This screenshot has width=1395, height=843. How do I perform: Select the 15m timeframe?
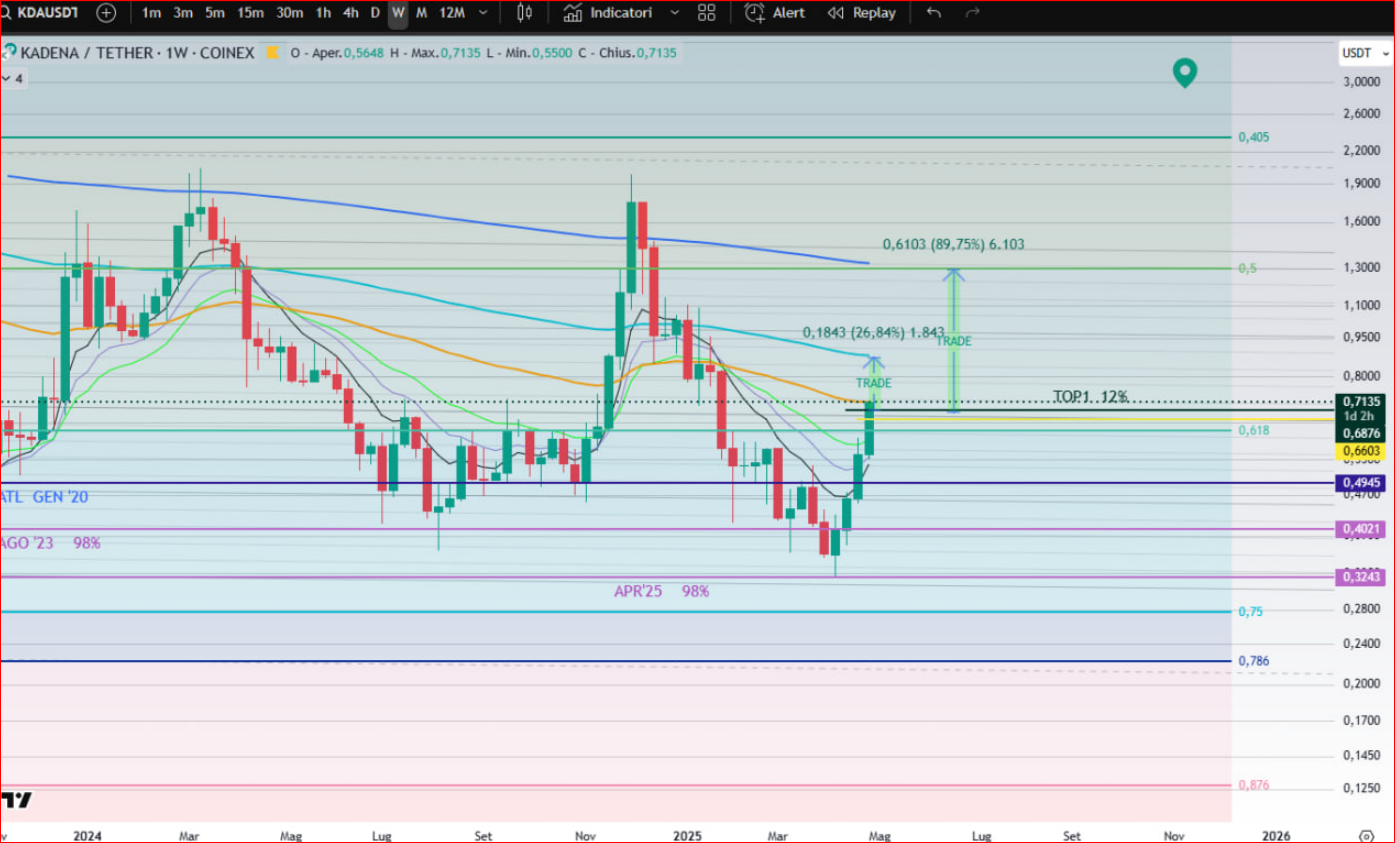click(x=250, y=13)
